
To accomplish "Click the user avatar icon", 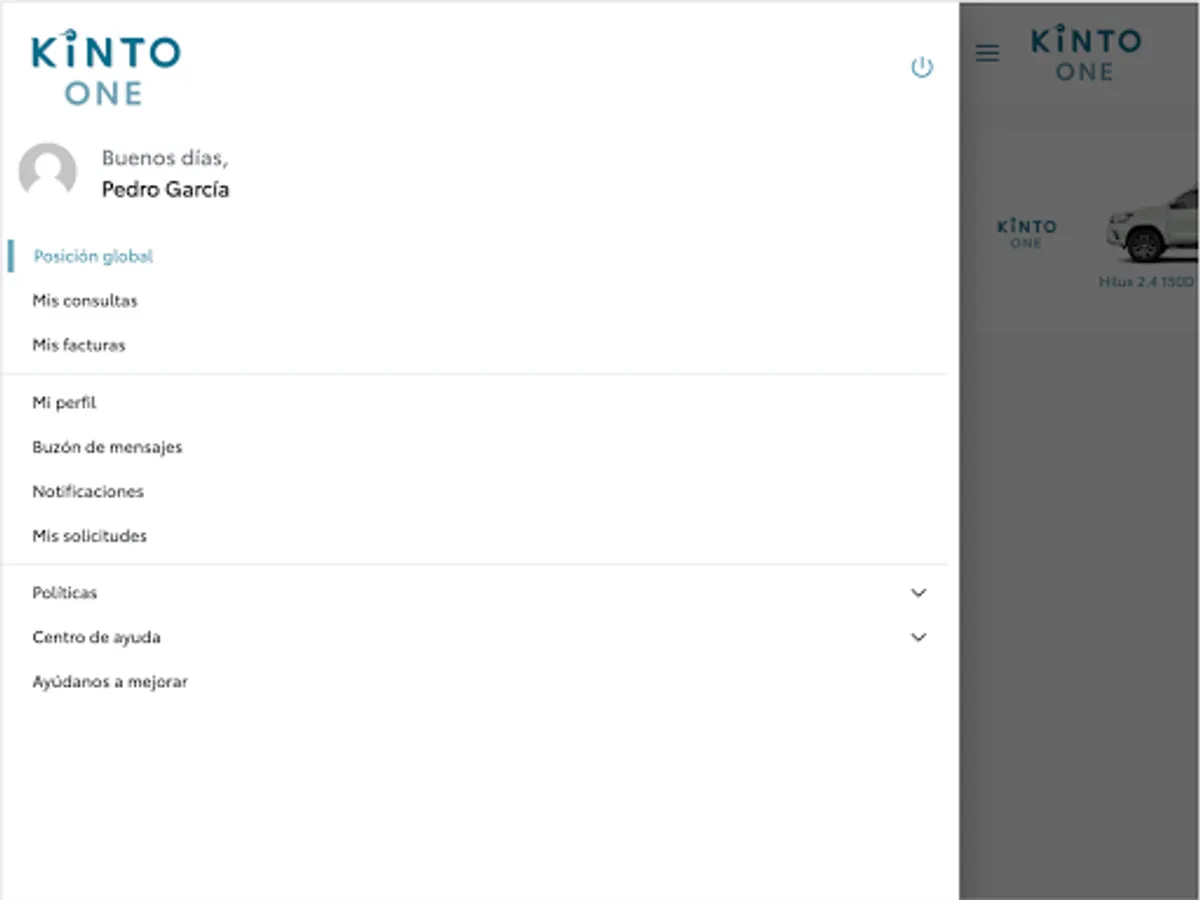I will (x=48, y=172).
